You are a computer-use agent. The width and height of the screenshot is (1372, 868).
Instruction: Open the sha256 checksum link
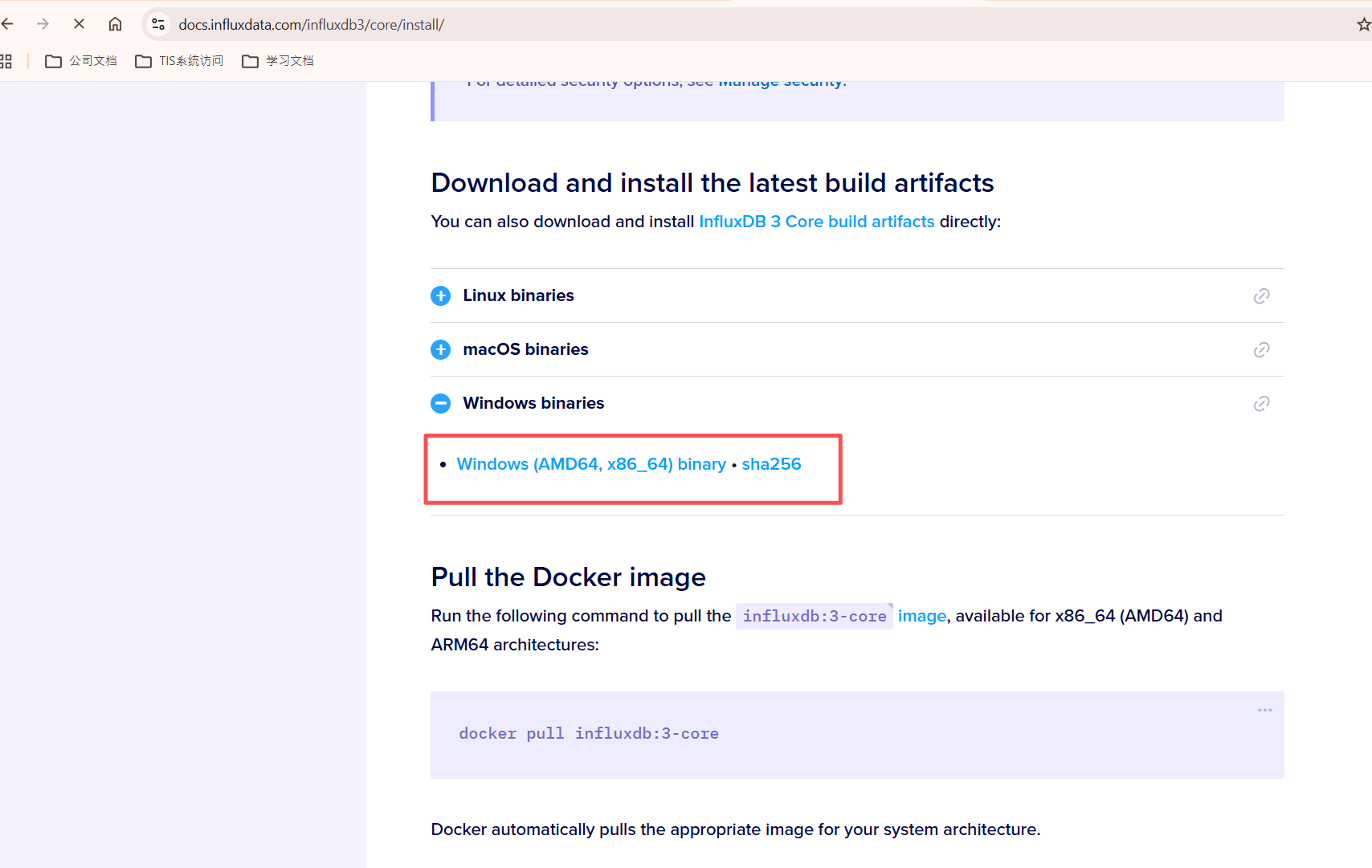(x=771, y=464)
